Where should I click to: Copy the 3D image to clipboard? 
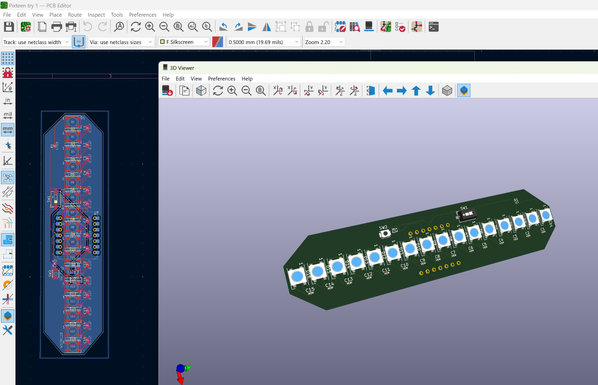click(185, 91)
